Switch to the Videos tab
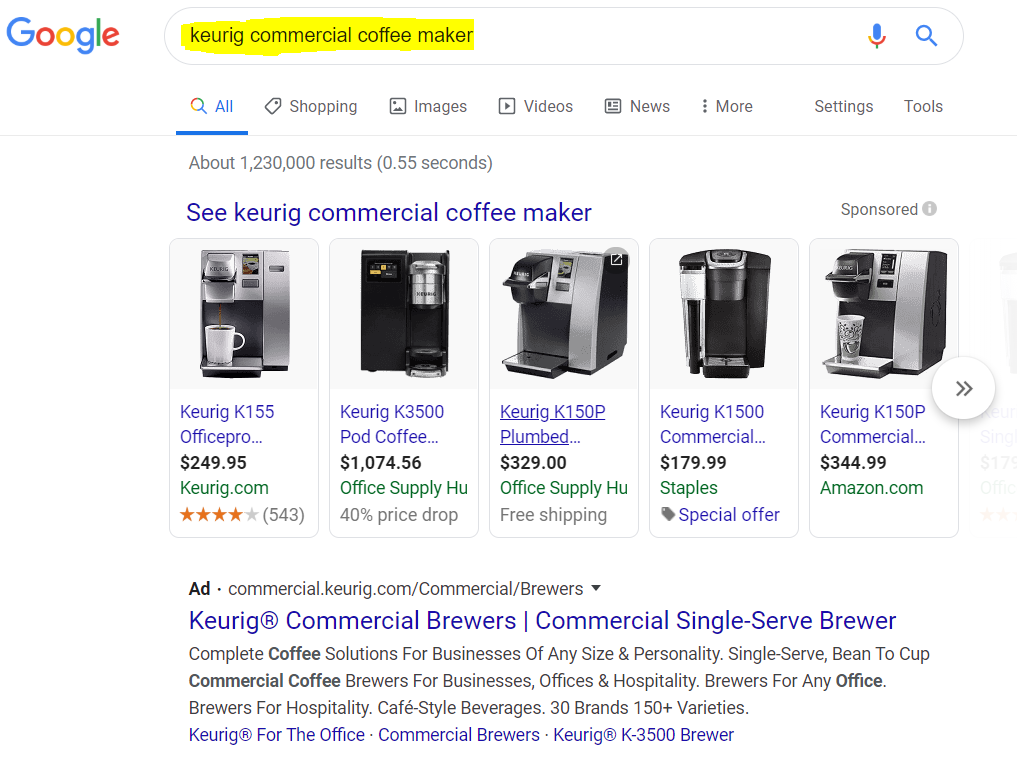 (x=536, y=106)
